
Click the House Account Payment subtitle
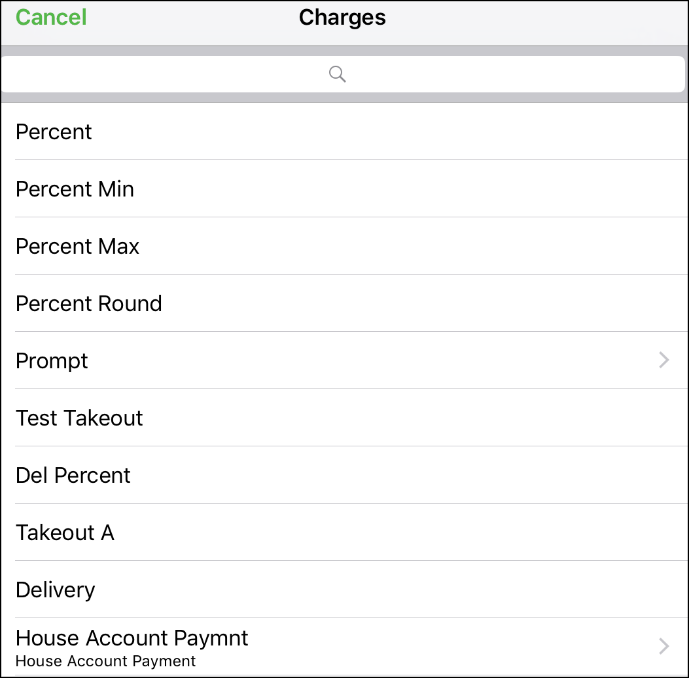coord(105,661)
